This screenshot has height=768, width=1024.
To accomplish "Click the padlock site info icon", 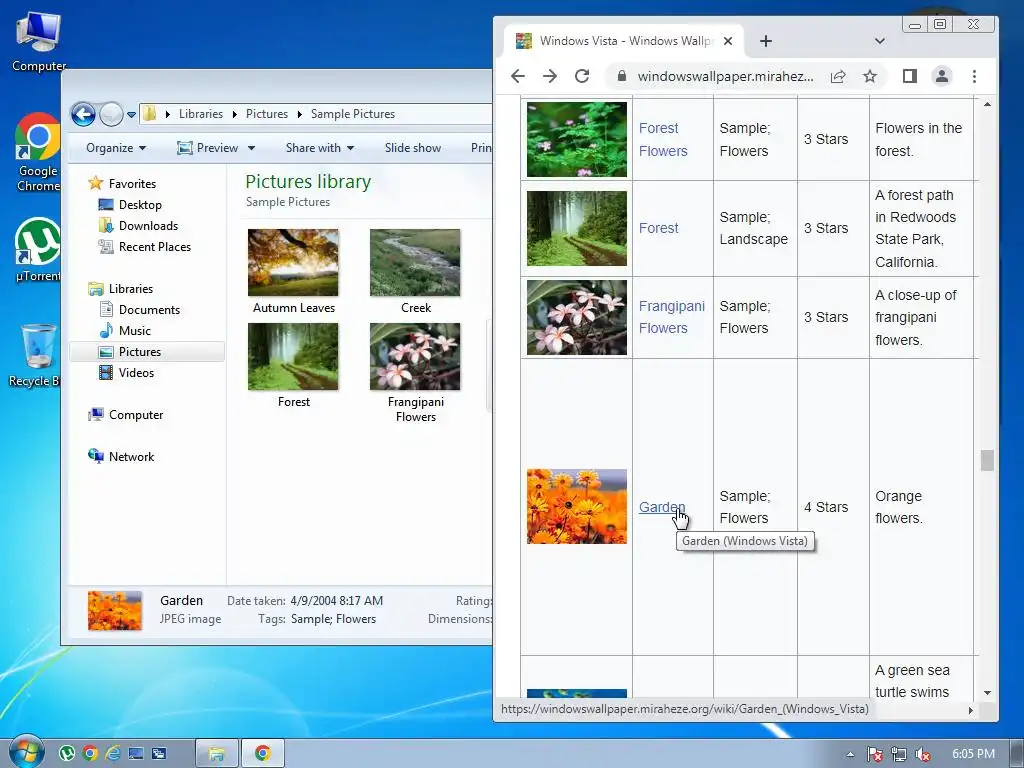I will [622, 76].
